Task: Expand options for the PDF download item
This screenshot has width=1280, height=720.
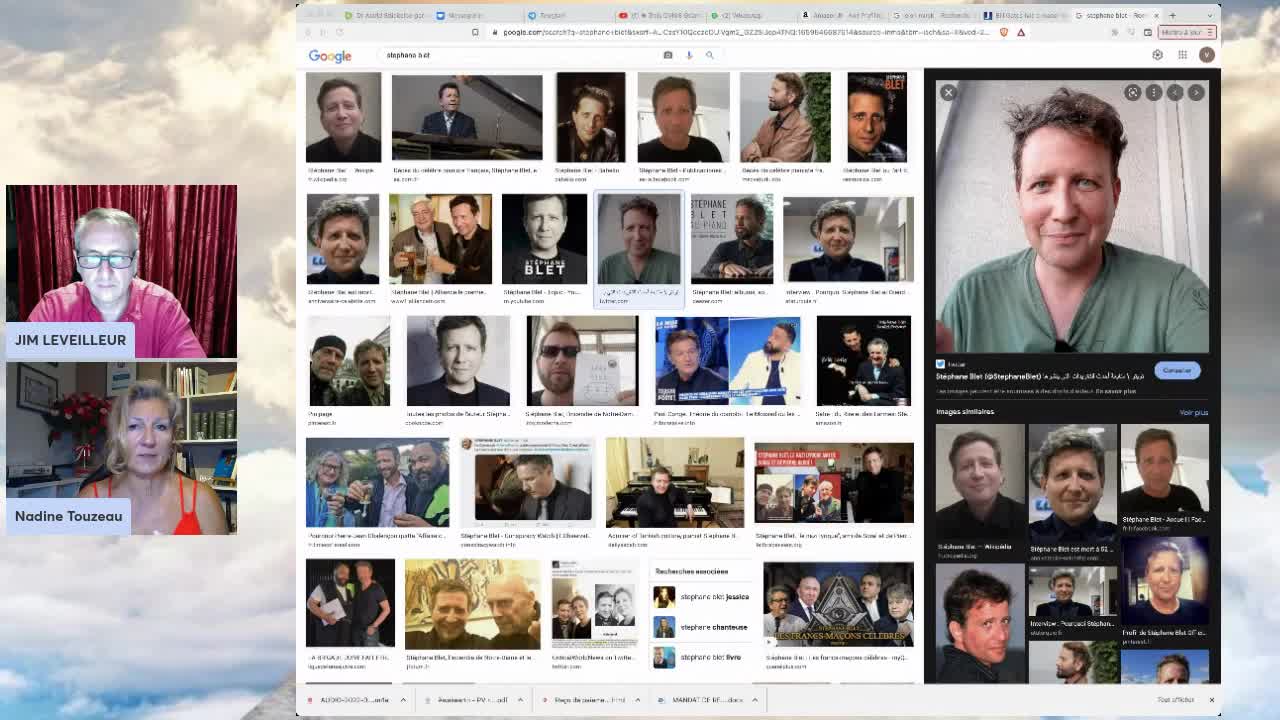Action: (x=520, y=700)
